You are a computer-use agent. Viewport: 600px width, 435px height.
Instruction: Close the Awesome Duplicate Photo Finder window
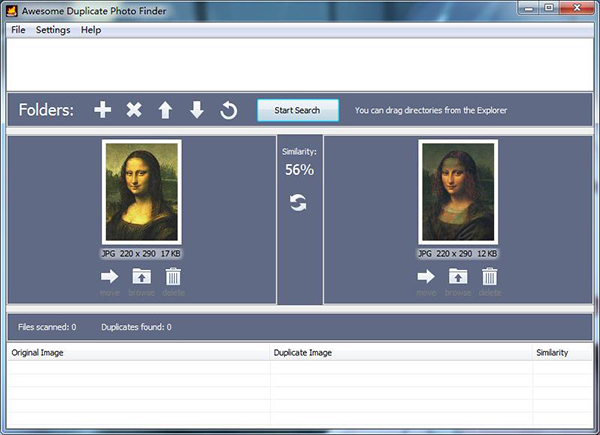[577, 8]
